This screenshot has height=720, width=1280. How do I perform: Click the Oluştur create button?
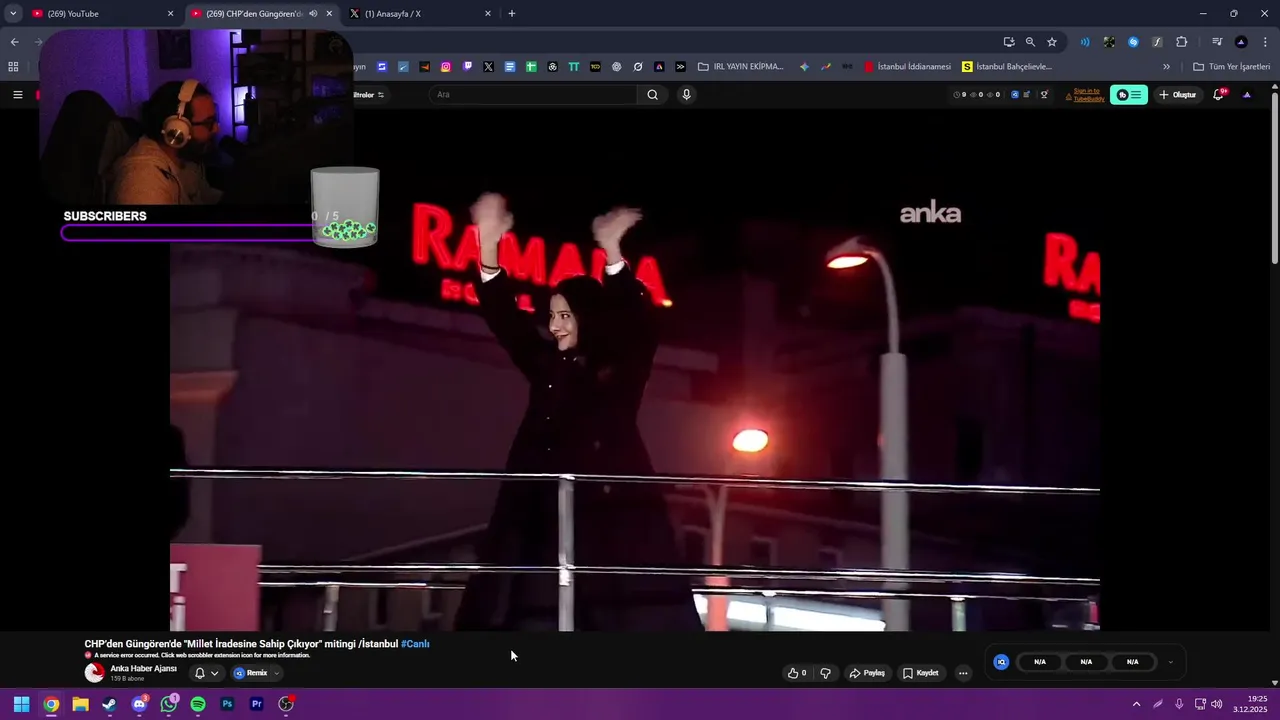coord(1178,95)
